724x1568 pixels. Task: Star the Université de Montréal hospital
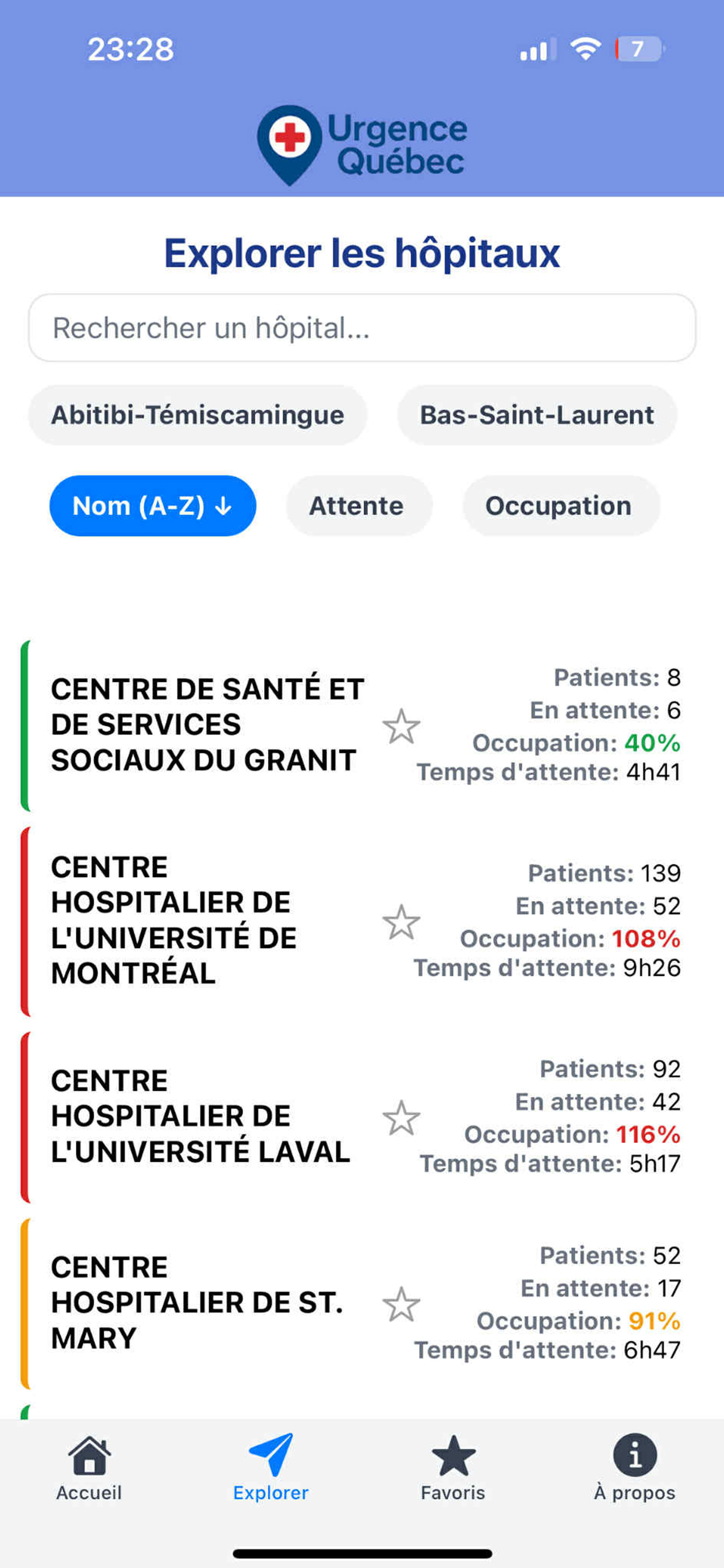(x=401, y=922)
